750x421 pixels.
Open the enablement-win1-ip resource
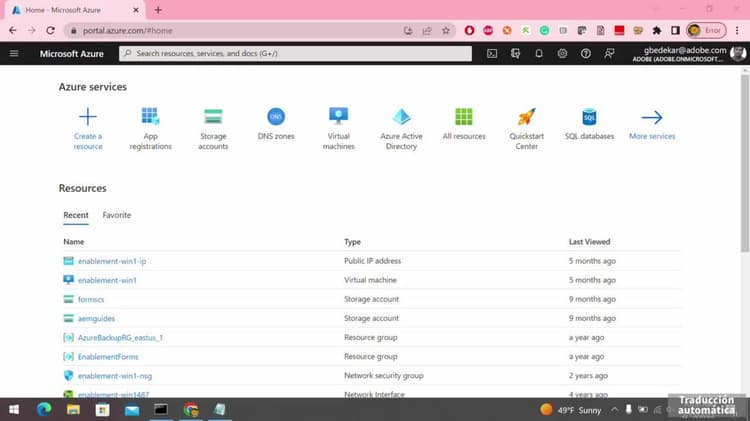point(112,261)
